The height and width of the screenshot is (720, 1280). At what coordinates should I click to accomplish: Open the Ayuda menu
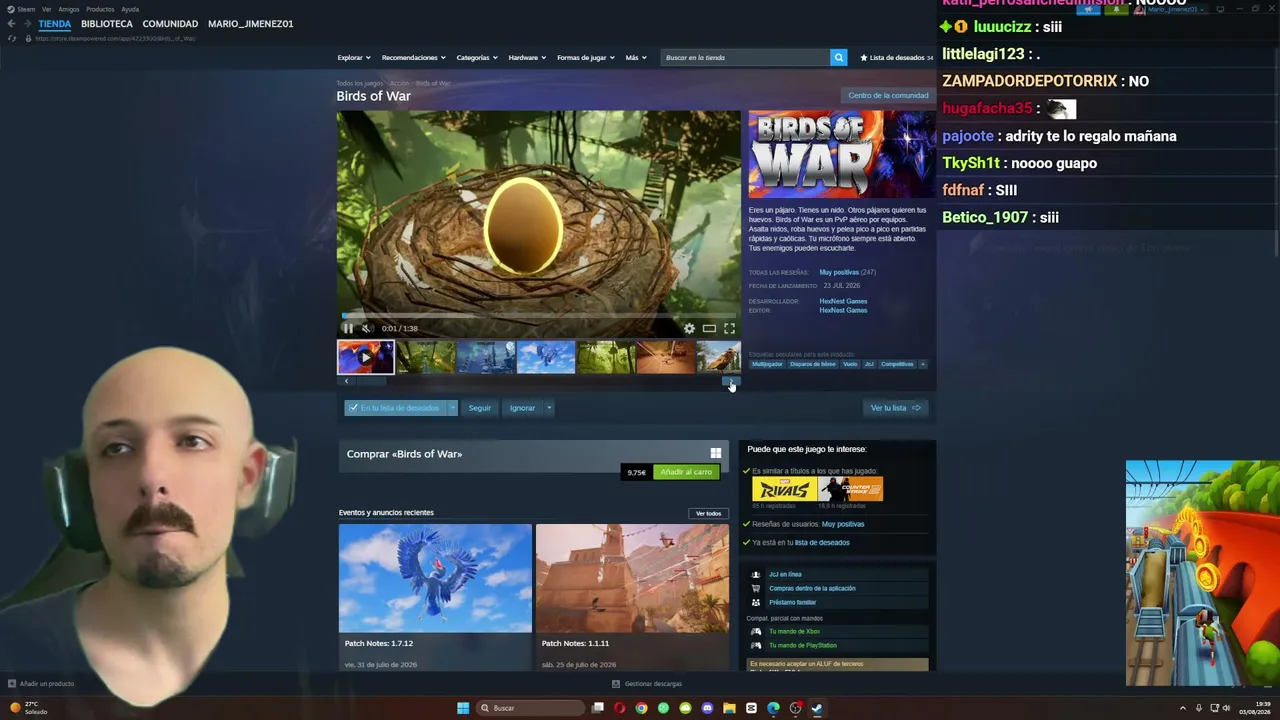[x=130, y=9]
